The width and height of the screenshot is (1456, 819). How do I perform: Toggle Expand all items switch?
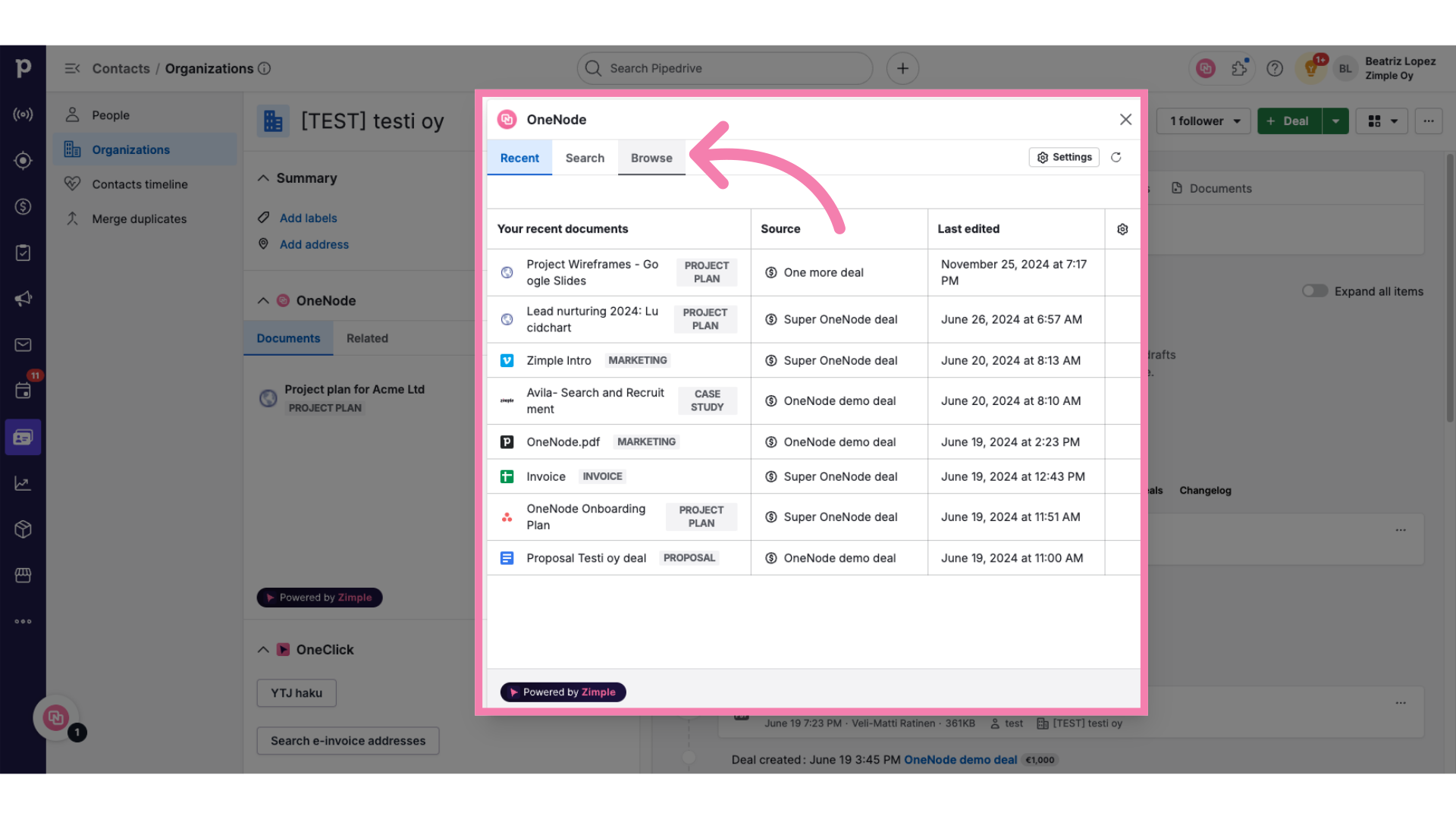[x=1315, y=291]
